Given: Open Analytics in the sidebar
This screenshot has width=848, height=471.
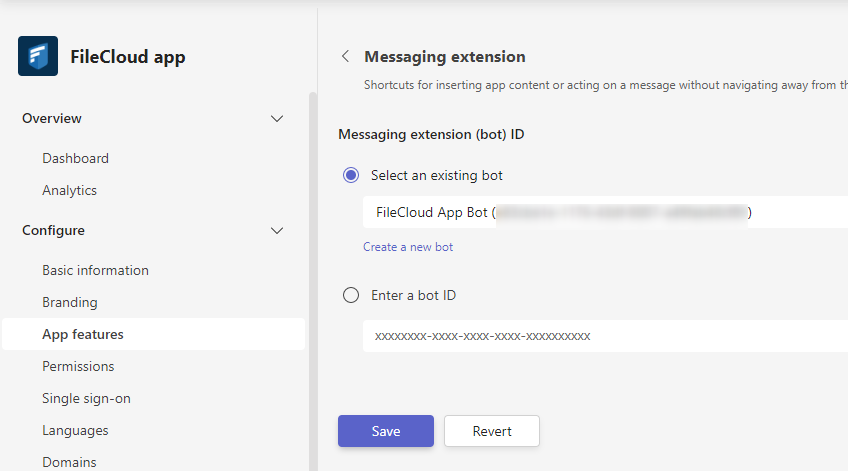Looking at the screenshot, I should point(69,190).
